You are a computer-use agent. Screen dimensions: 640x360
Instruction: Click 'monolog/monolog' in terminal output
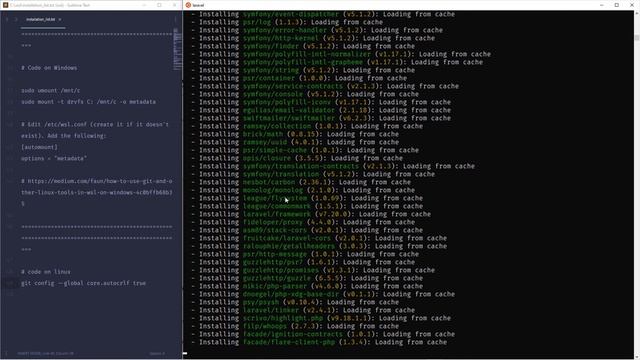click(273, 190)
